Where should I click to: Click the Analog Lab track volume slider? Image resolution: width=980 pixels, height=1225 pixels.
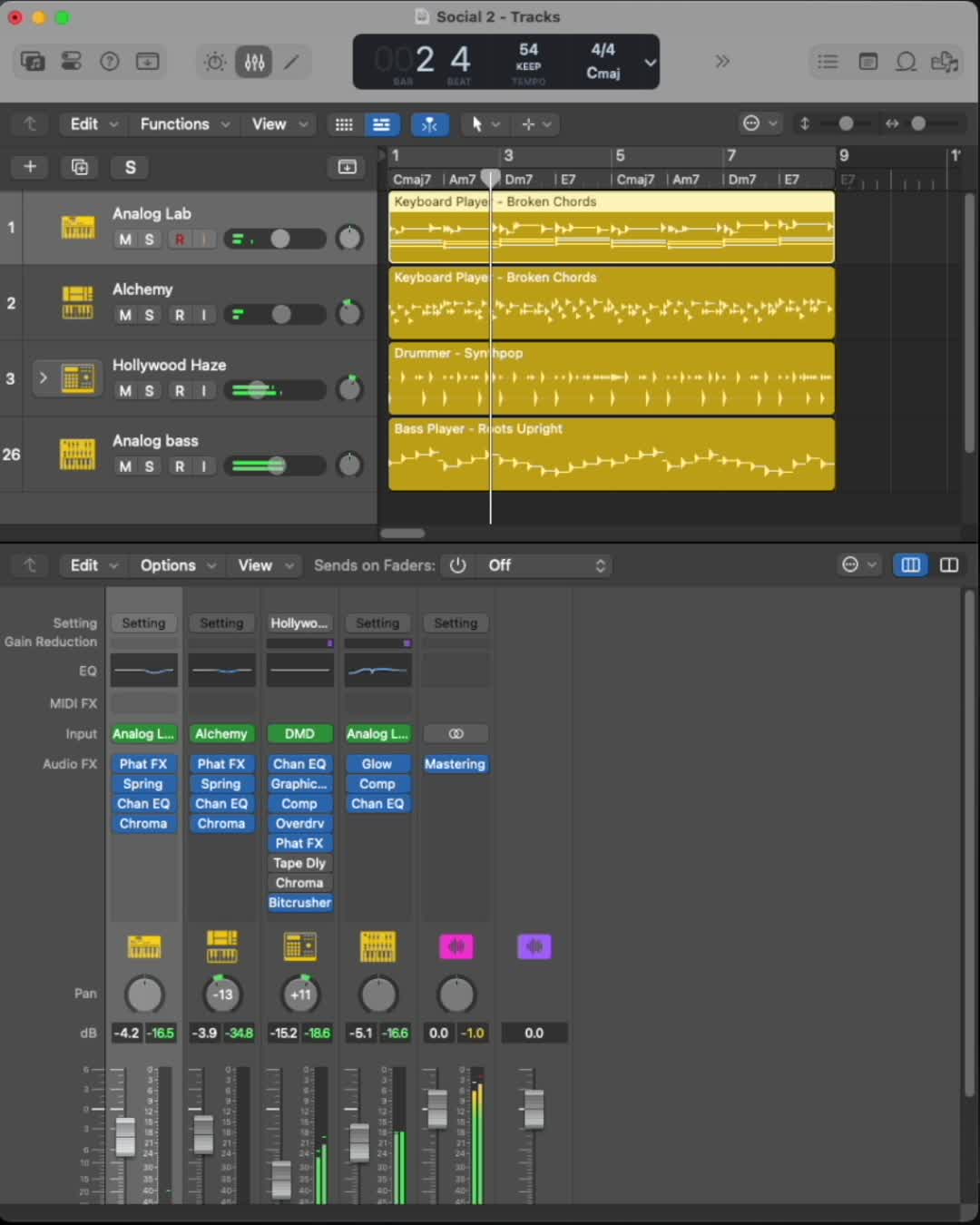click(x=275, y=239)
